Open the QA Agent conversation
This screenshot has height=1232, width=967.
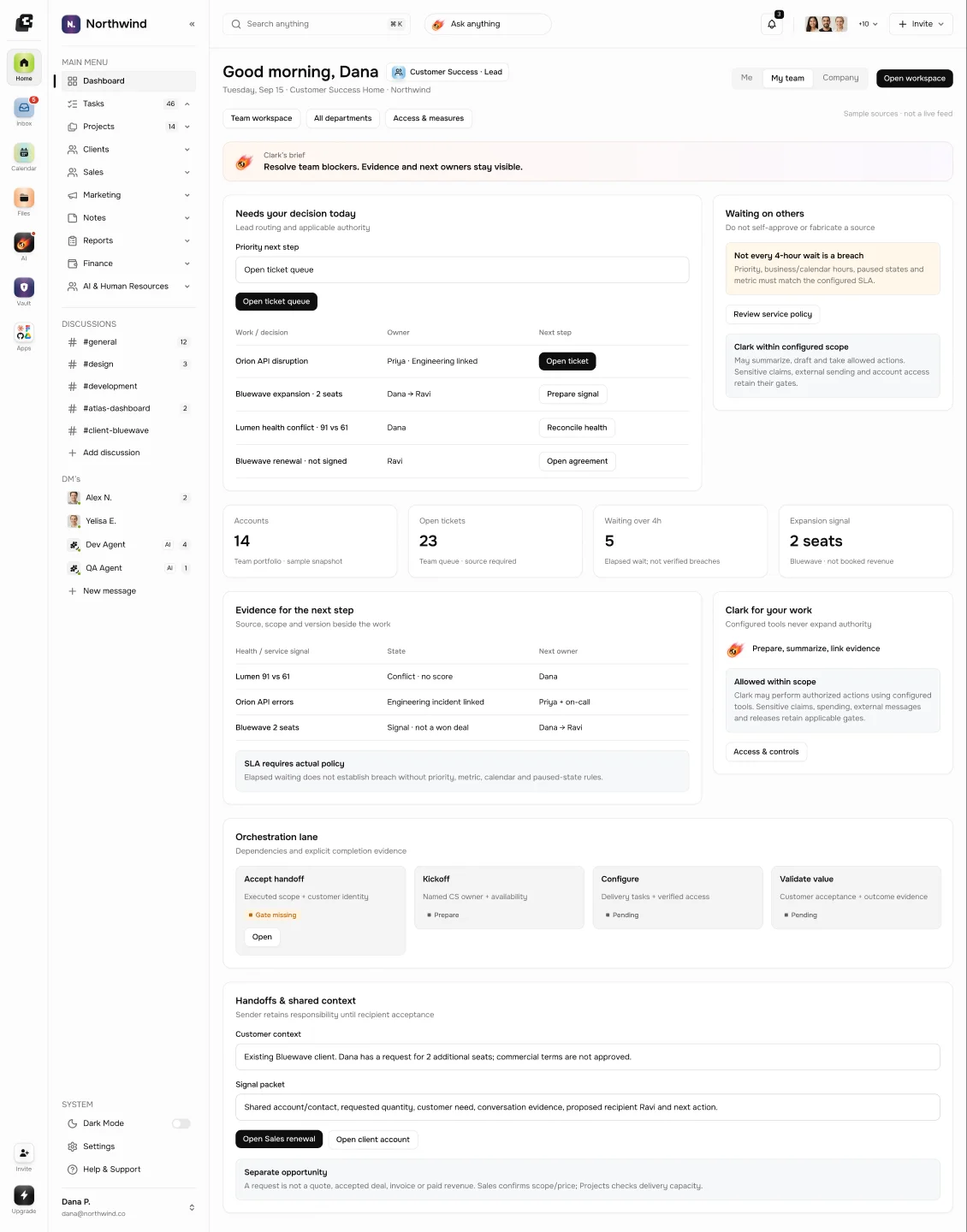[x=128, y=568]
